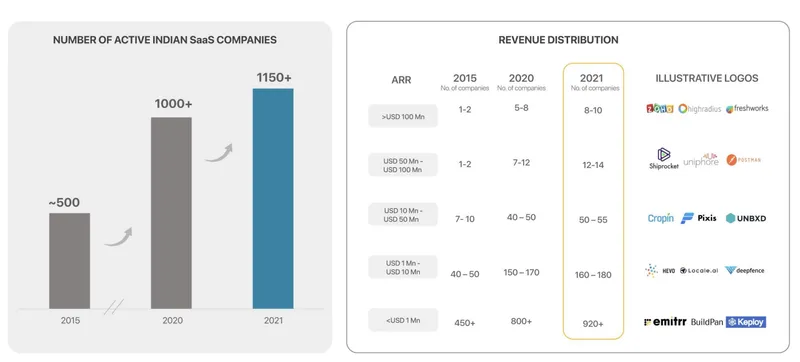Click the 2015 '1-2' cell in the >USD 100 Mn row

tap(465, 109)
